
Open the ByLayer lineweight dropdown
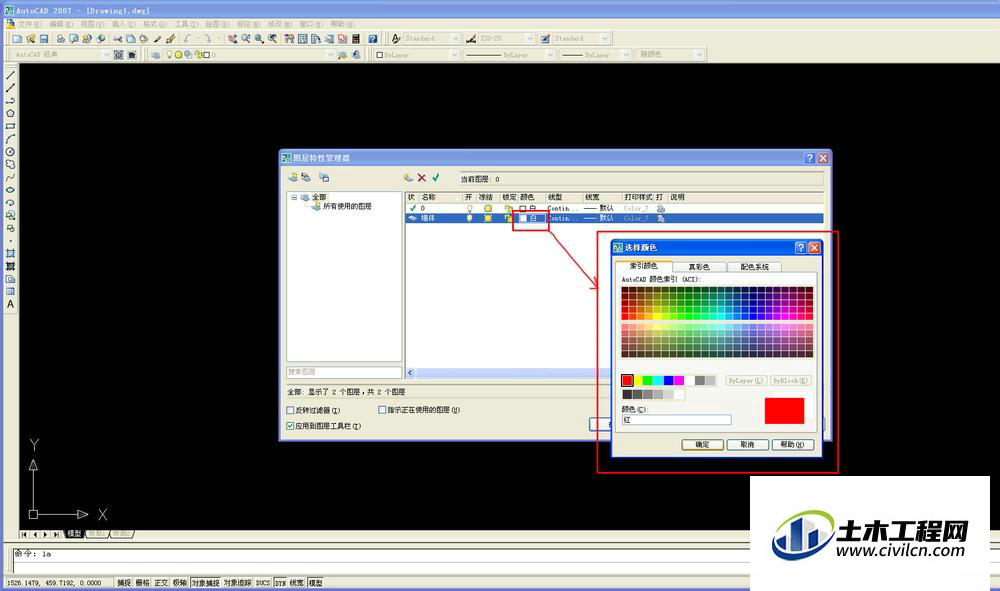coord(626,55)
